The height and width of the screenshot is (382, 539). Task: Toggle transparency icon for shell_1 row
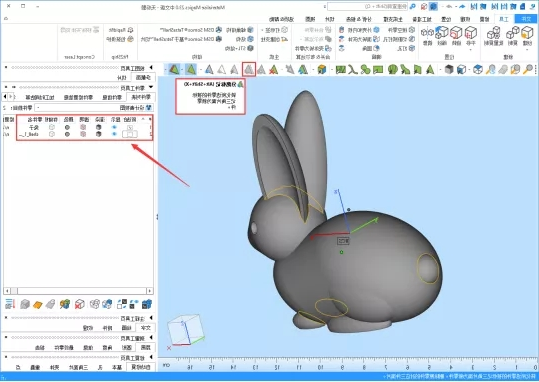(83, 134)
